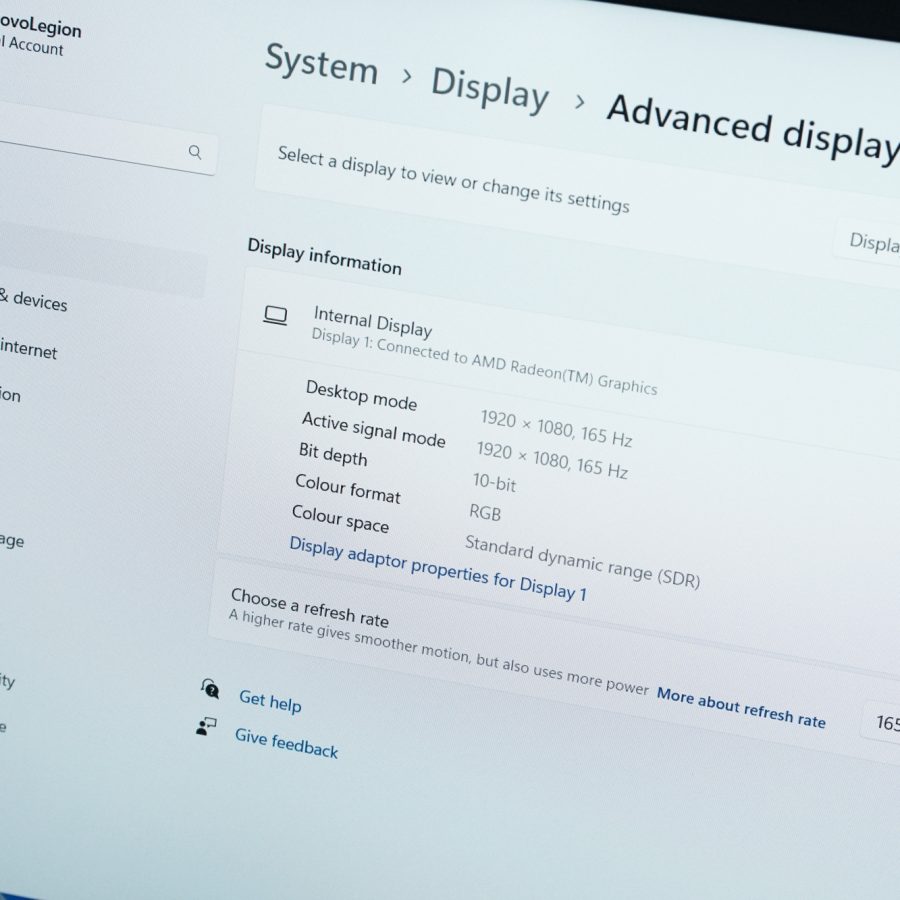Click 'Standard dynamic range (SDR)' value
This screenshot has height=900, width=900.
coord(583,561)
